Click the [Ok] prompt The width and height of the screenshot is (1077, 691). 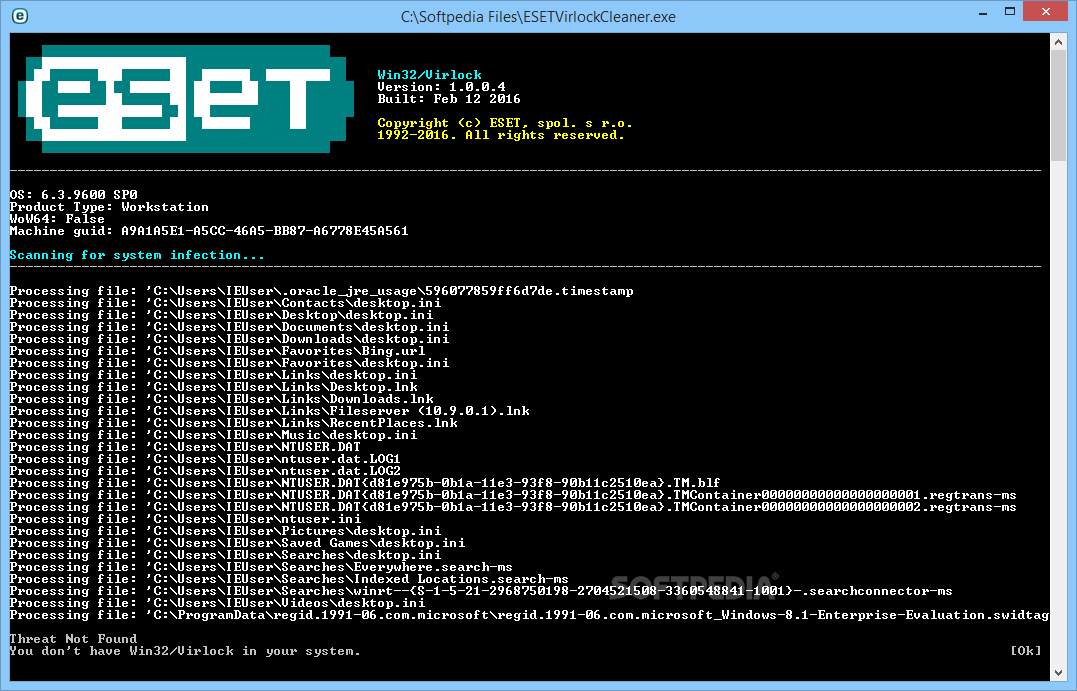click(x=1025, y=650)
